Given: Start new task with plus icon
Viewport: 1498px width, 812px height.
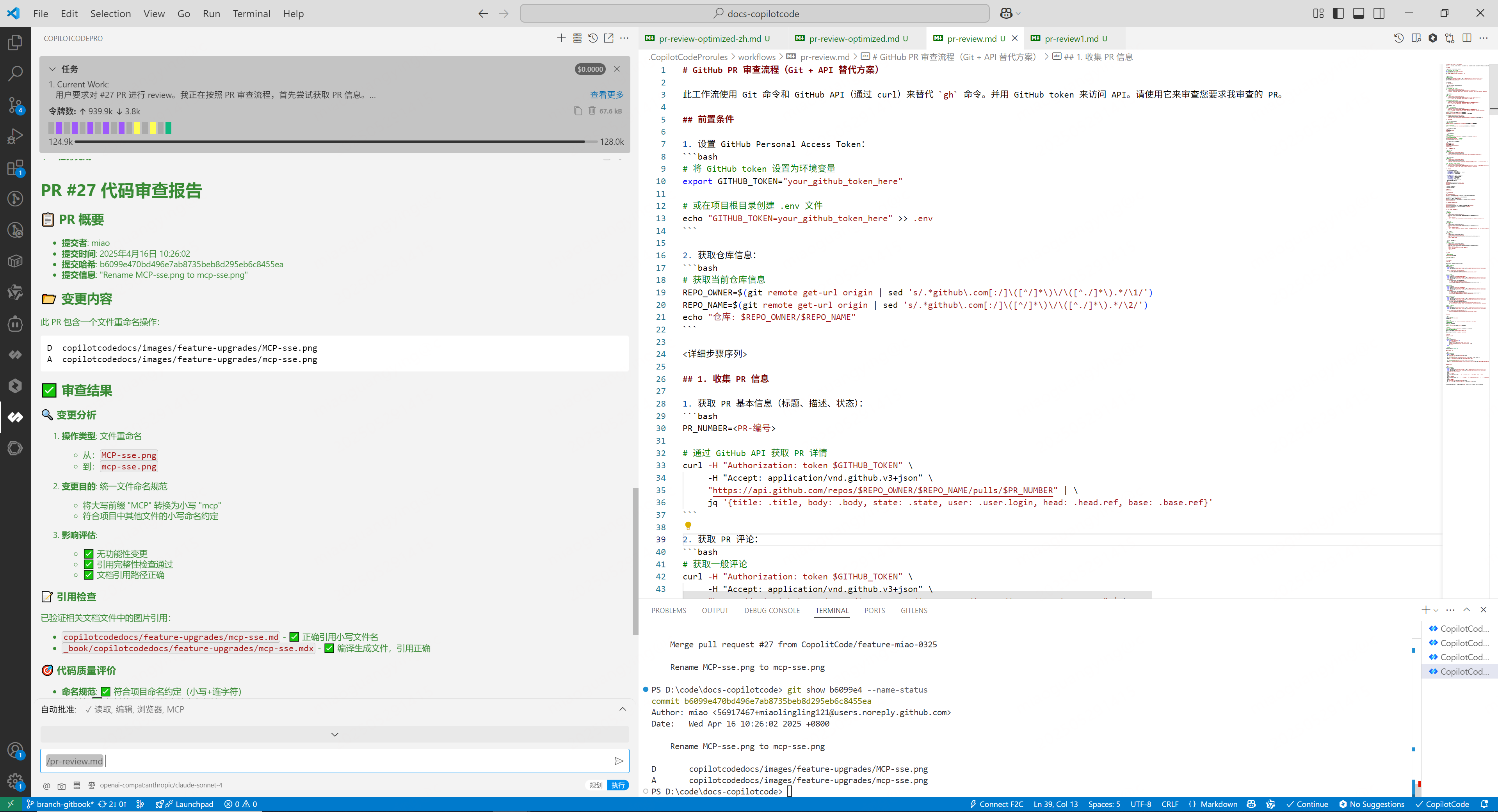Looking at the screenshot, I should tap(561, 38).
